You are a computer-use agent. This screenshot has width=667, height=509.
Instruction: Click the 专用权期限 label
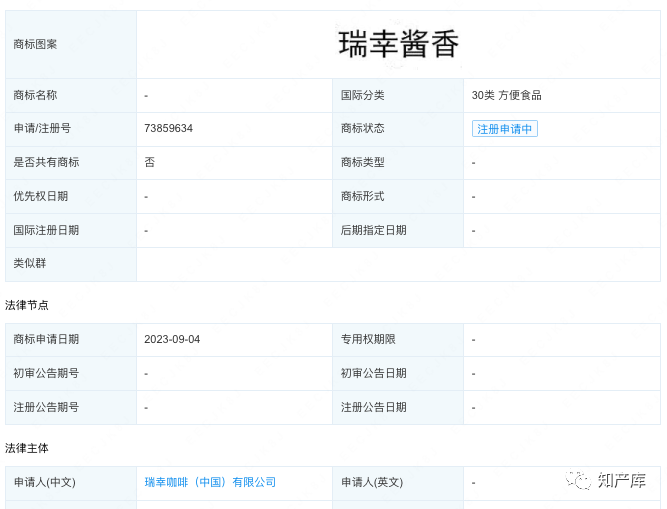(368, 339)
